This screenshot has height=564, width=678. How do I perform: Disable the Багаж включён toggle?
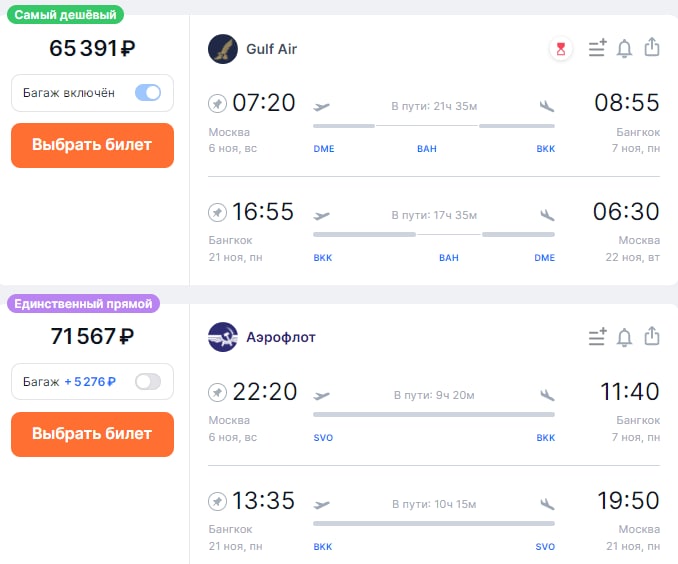click(148, 93)
